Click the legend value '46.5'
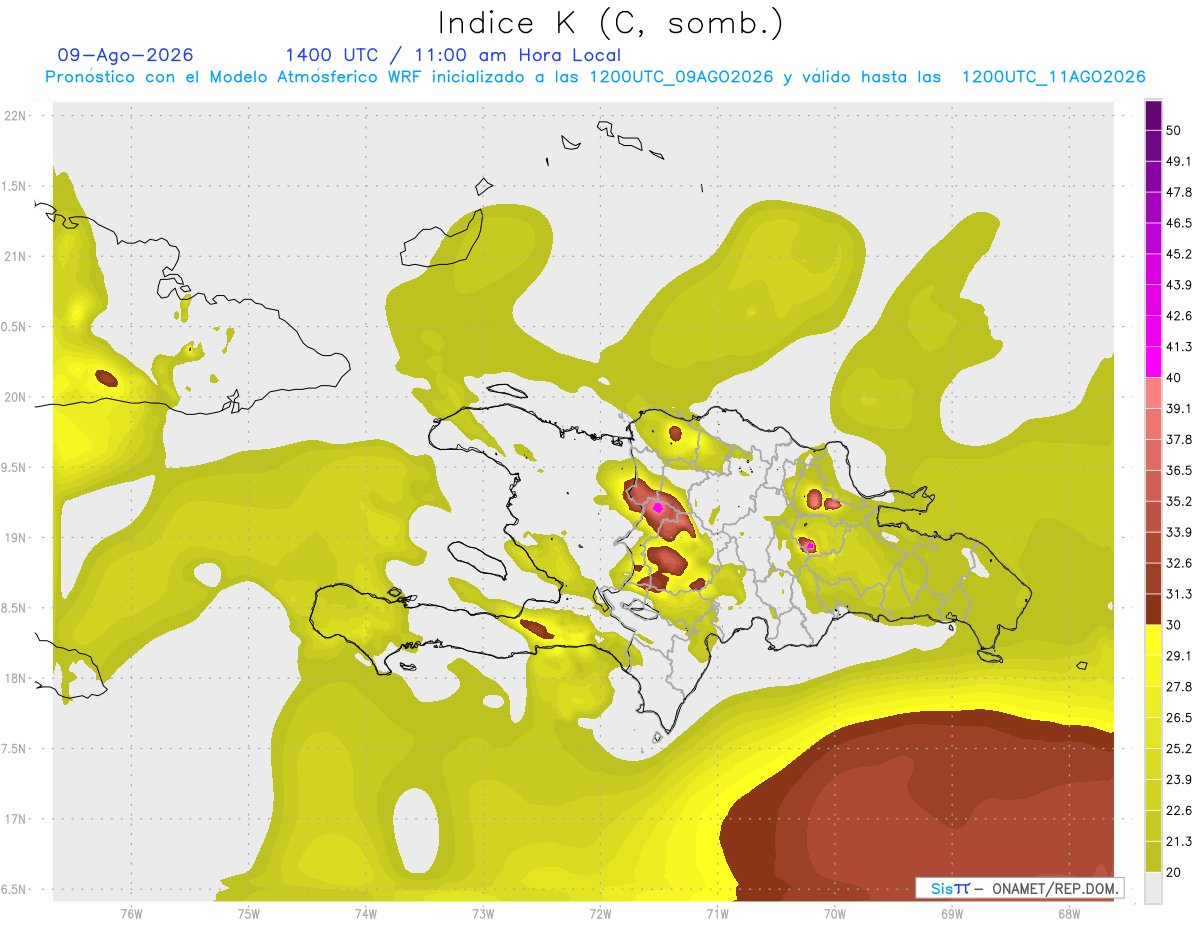The height and width of the screenshot is (927, 1200). pyautogui.click(x=1179, y=223)
